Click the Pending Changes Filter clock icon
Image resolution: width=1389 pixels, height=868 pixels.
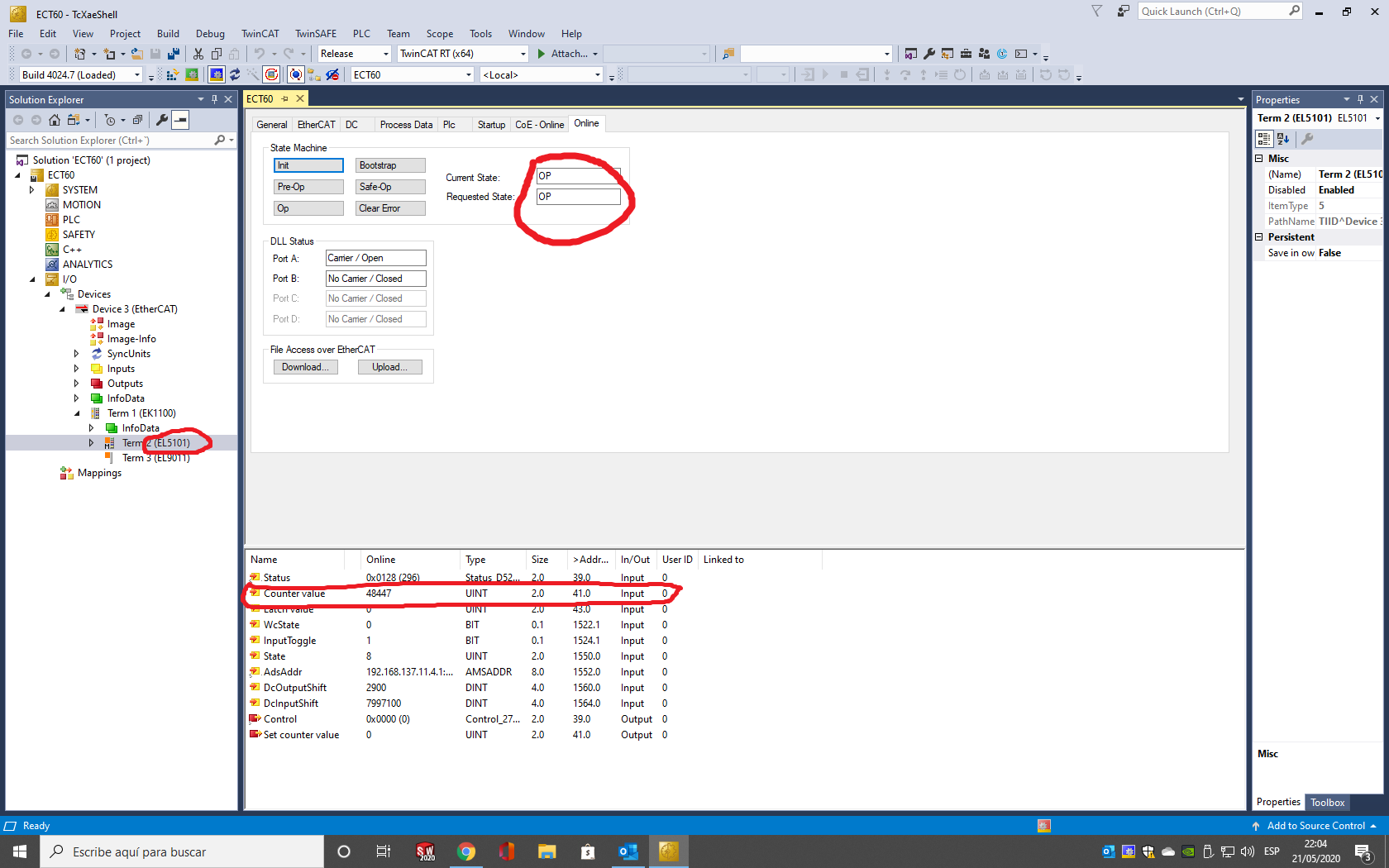(x=111, y=120)
